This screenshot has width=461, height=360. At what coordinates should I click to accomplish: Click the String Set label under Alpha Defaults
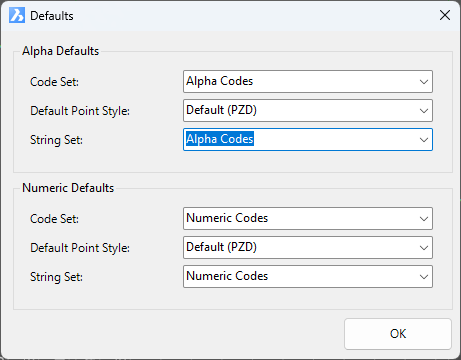pyautogui.click(x=56, y=140)
